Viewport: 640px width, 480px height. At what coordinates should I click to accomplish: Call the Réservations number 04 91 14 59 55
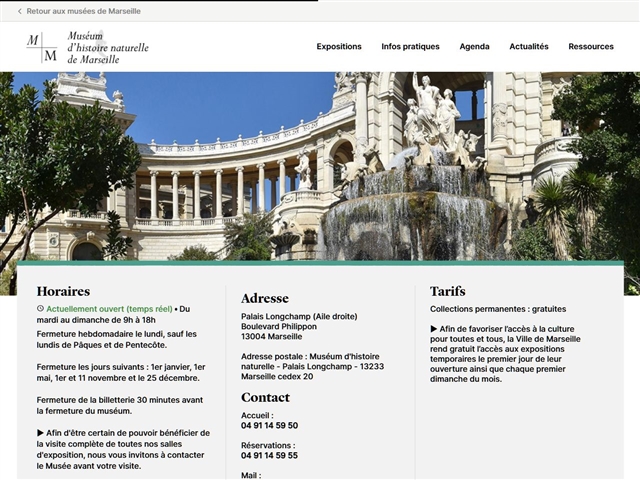point(269,455)
